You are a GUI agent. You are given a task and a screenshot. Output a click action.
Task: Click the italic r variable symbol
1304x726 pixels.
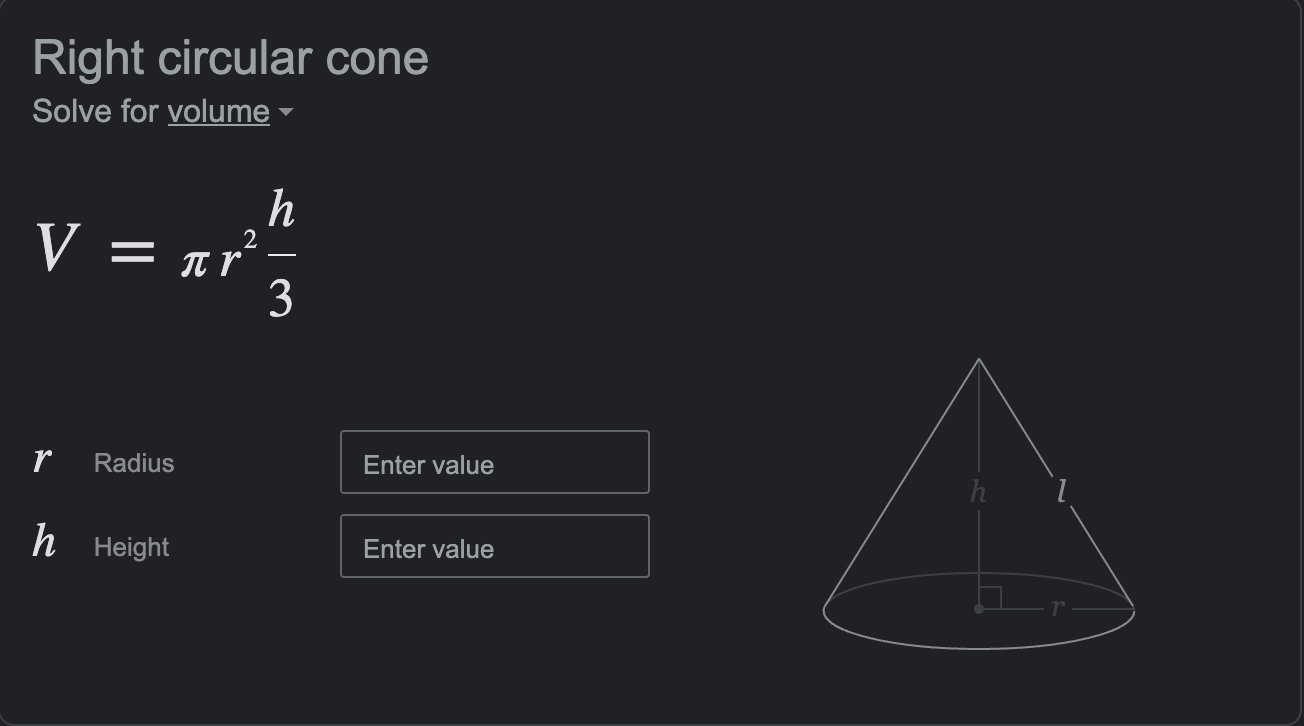[x=42, y=459]
